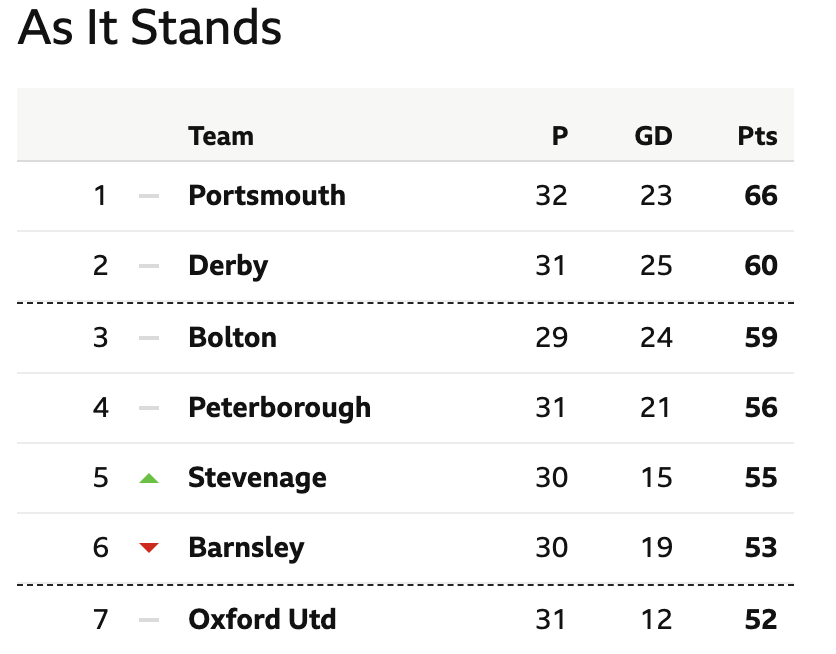Select the Bolton team name

pos(232,337)
